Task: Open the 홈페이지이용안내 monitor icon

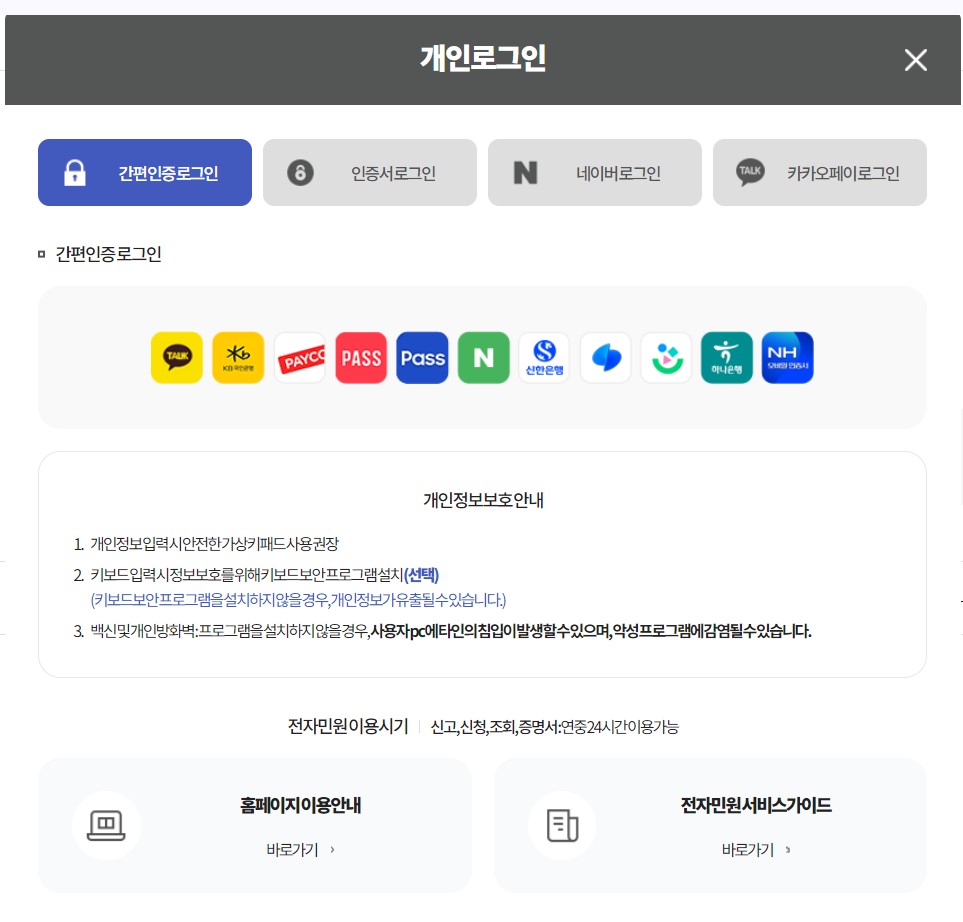Action: point(107,825)
